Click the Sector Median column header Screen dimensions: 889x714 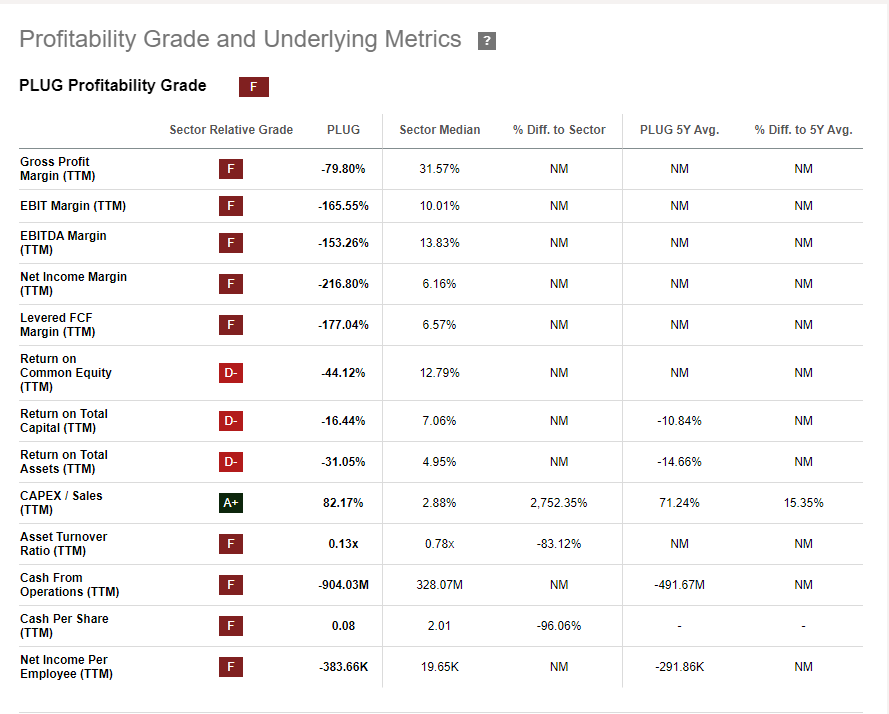[x=439, y=130]
